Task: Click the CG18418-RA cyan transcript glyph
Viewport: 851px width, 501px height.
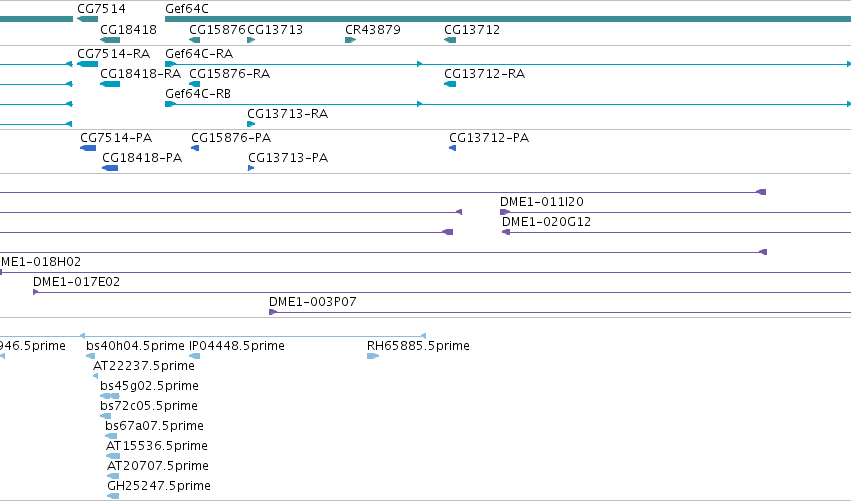Action: pos(110,84)
